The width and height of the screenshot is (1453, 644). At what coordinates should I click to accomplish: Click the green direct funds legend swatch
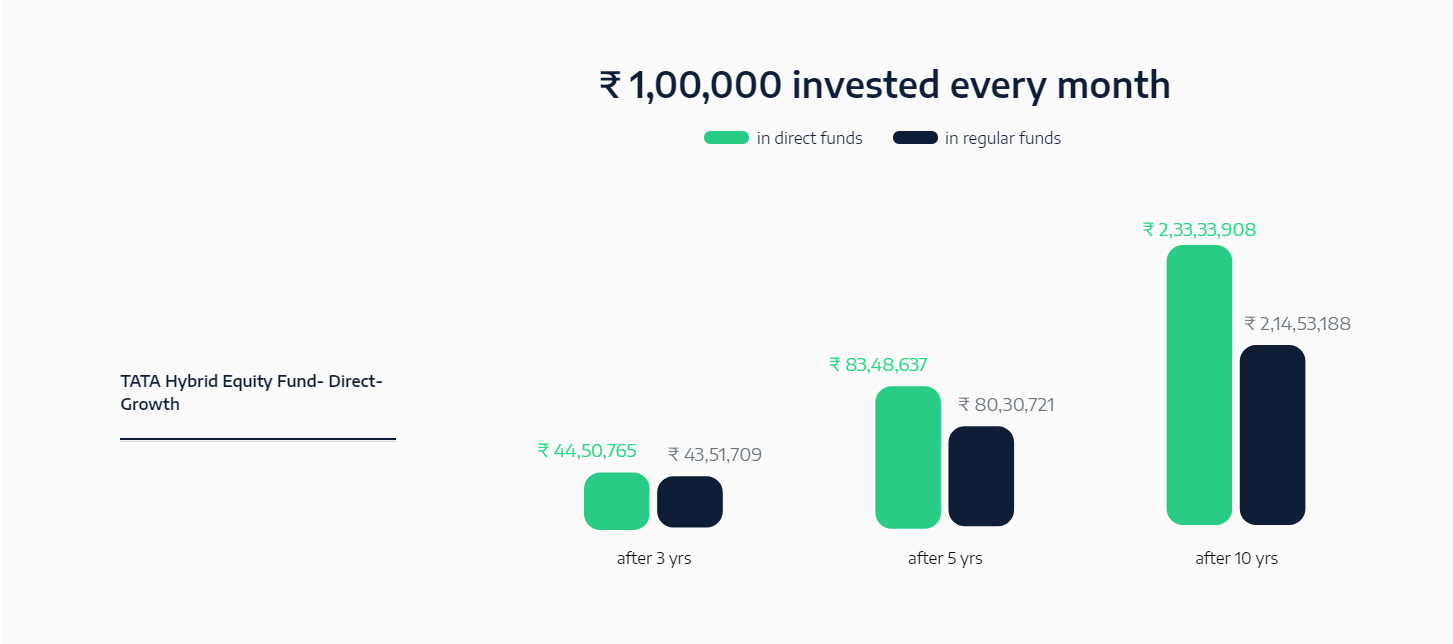click(726, 138)
